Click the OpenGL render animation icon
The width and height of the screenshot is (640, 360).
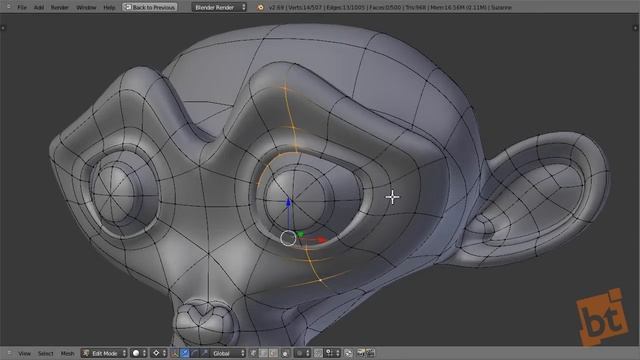click(371, 353)
